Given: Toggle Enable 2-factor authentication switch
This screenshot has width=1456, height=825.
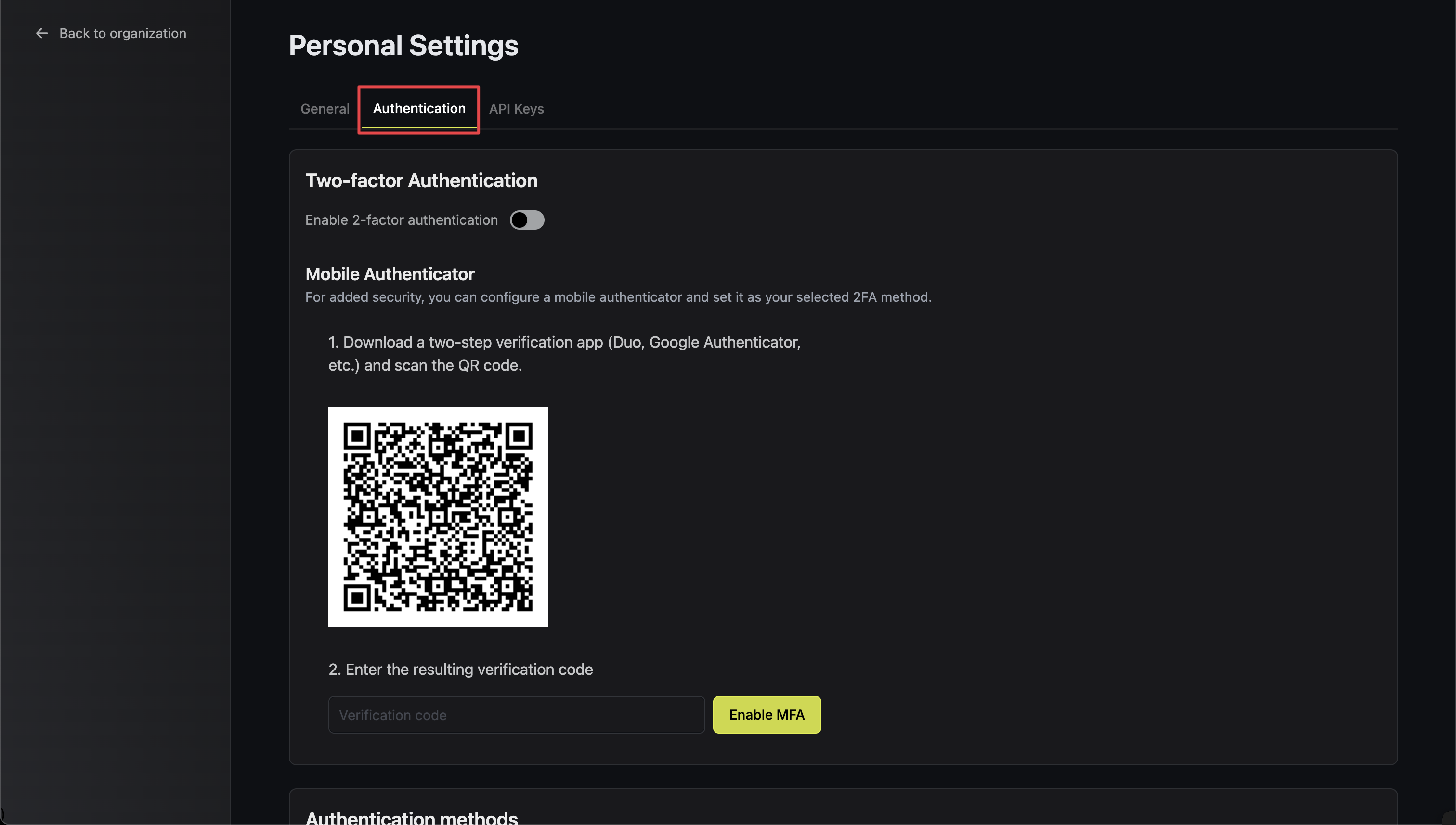Looking at the screenshot, I should tap(527, 220).
